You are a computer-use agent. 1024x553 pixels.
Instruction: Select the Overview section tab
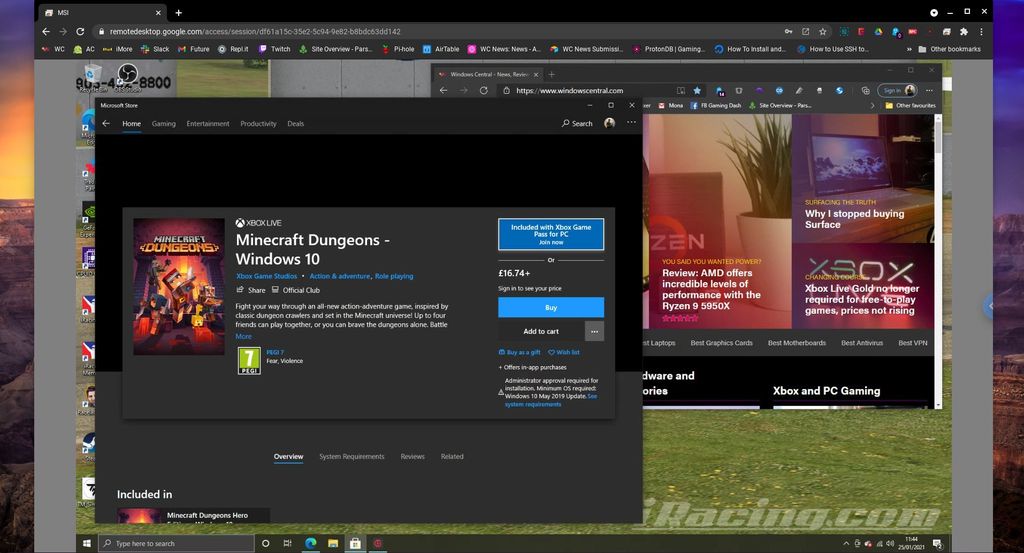(x=288, y=456)
